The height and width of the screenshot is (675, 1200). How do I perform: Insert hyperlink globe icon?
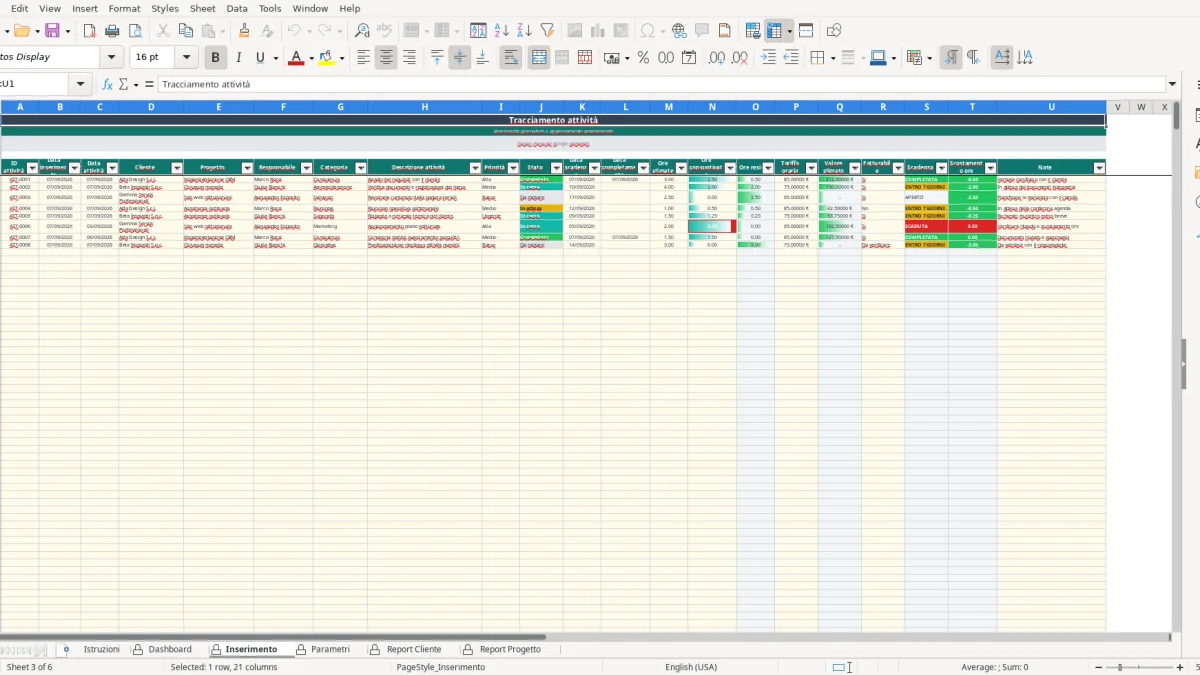click(x=679, y=31)
